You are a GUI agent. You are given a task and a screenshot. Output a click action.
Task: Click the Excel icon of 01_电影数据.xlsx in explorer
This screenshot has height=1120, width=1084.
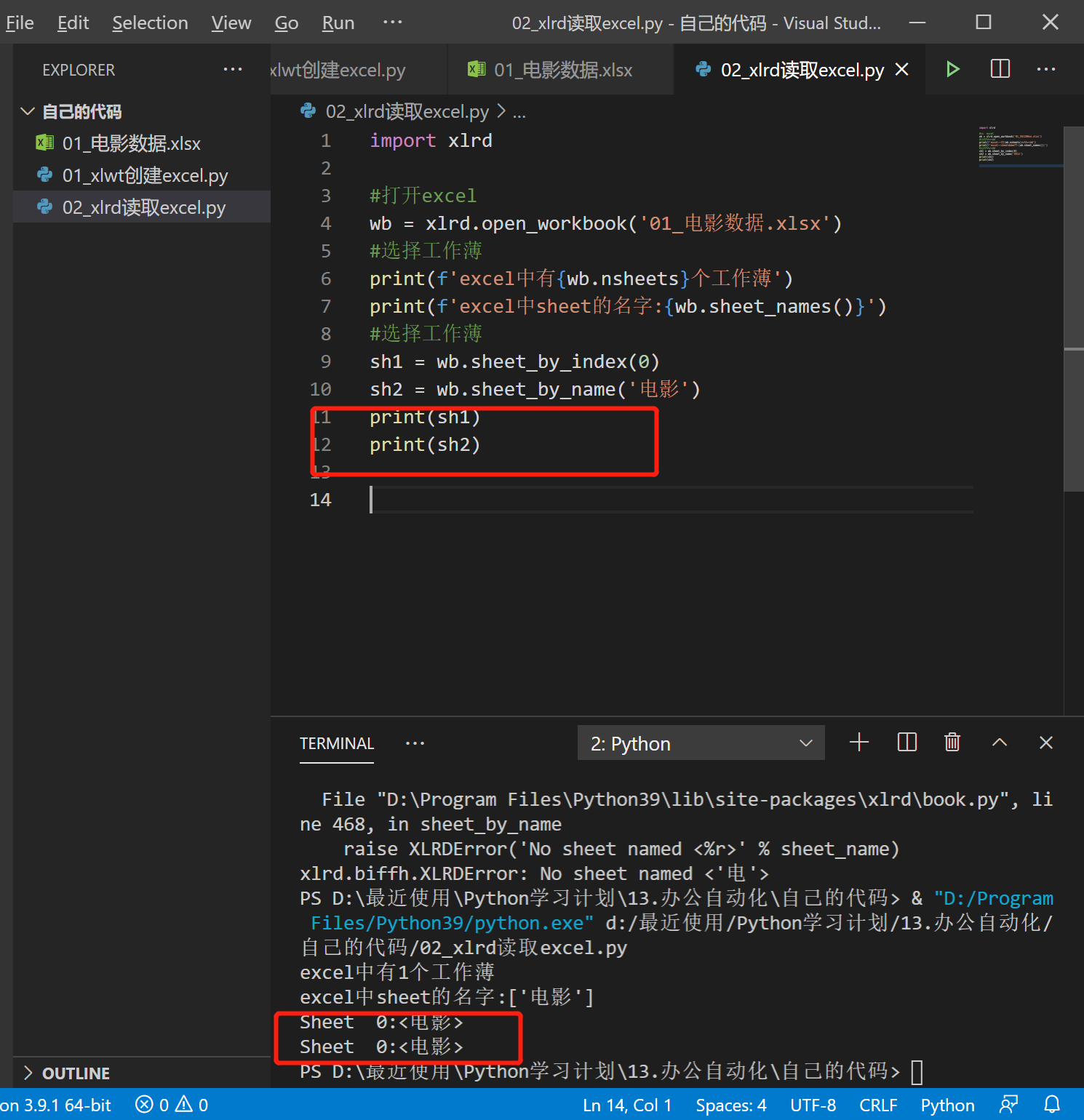click(44, 143)
